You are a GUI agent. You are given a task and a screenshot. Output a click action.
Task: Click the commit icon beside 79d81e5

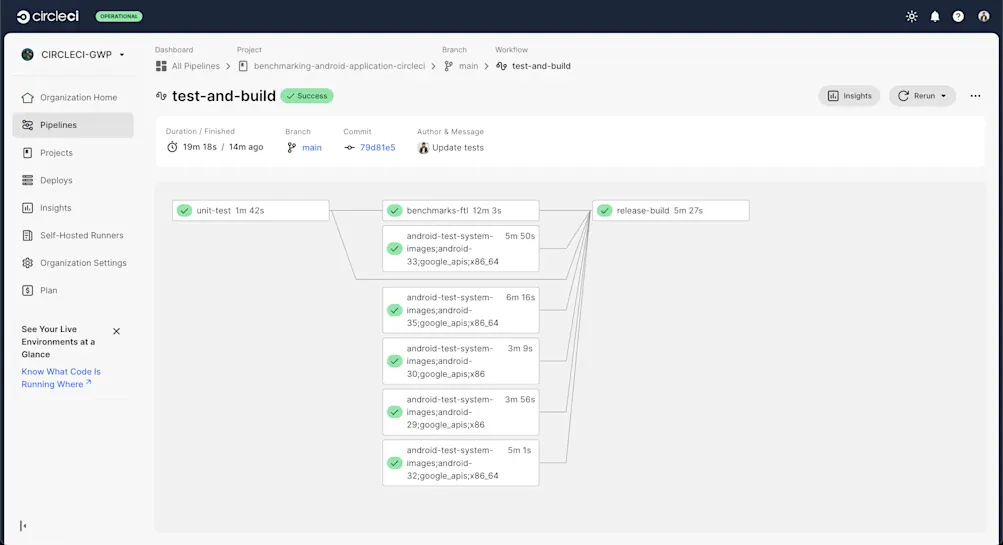pyautogui.click(x=349, y=148)
